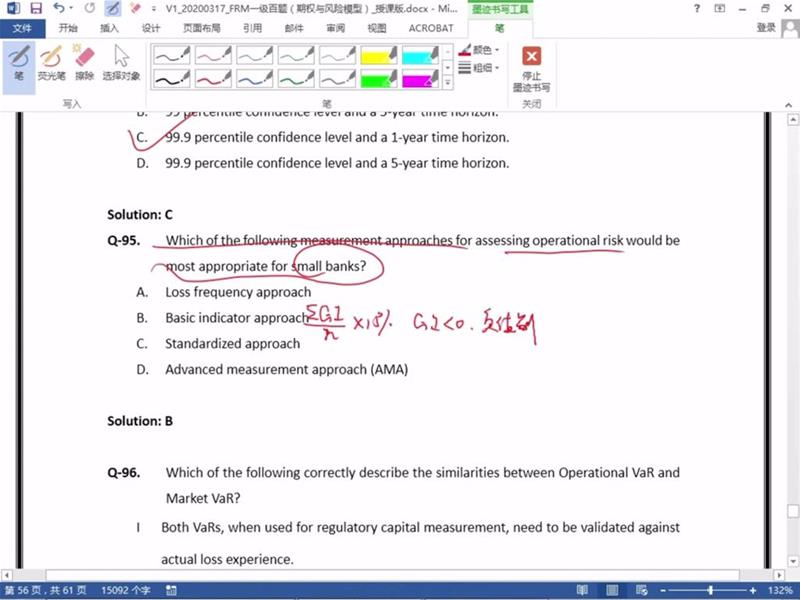Screen dimensions: 800x600
Task: Click the word count 15092 个字
Action: click(x=126, y=590)
